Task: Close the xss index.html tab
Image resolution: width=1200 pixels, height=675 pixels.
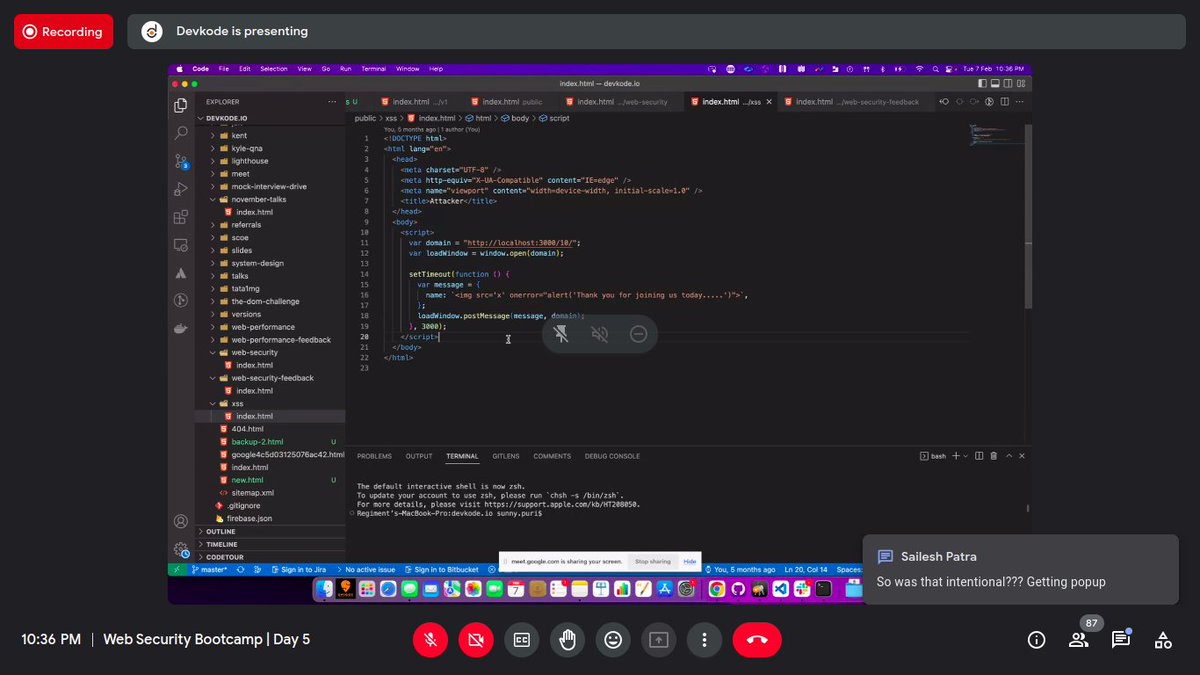Action: 770,102
